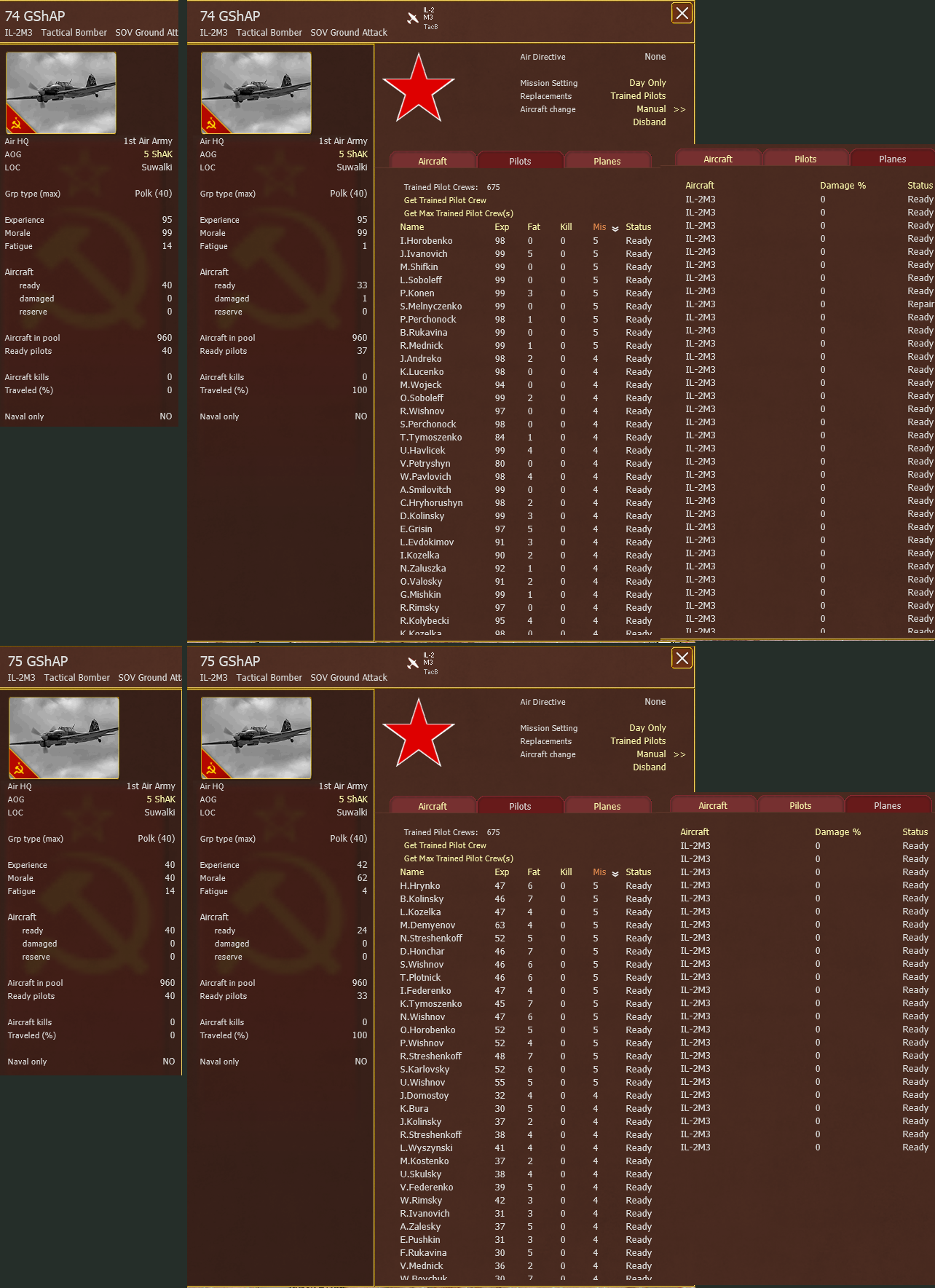Viewport: 935px width, 1288px height.
Task: Change the Day Only mission setting of 75 GShAP
Action: (x=647, y=728)
